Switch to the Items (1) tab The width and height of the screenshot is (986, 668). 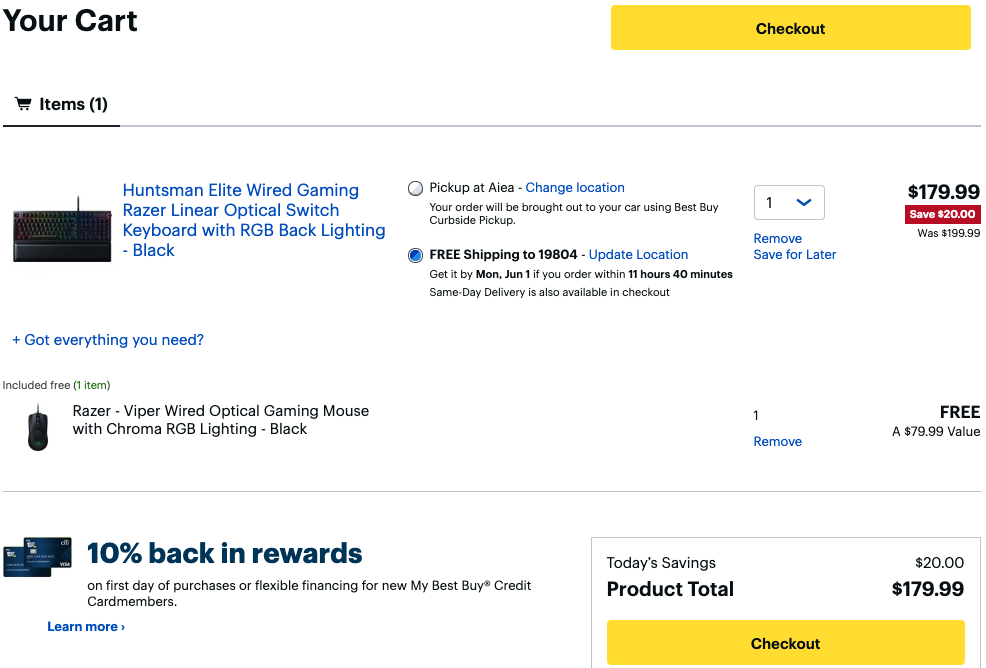[x=62, y=104]
